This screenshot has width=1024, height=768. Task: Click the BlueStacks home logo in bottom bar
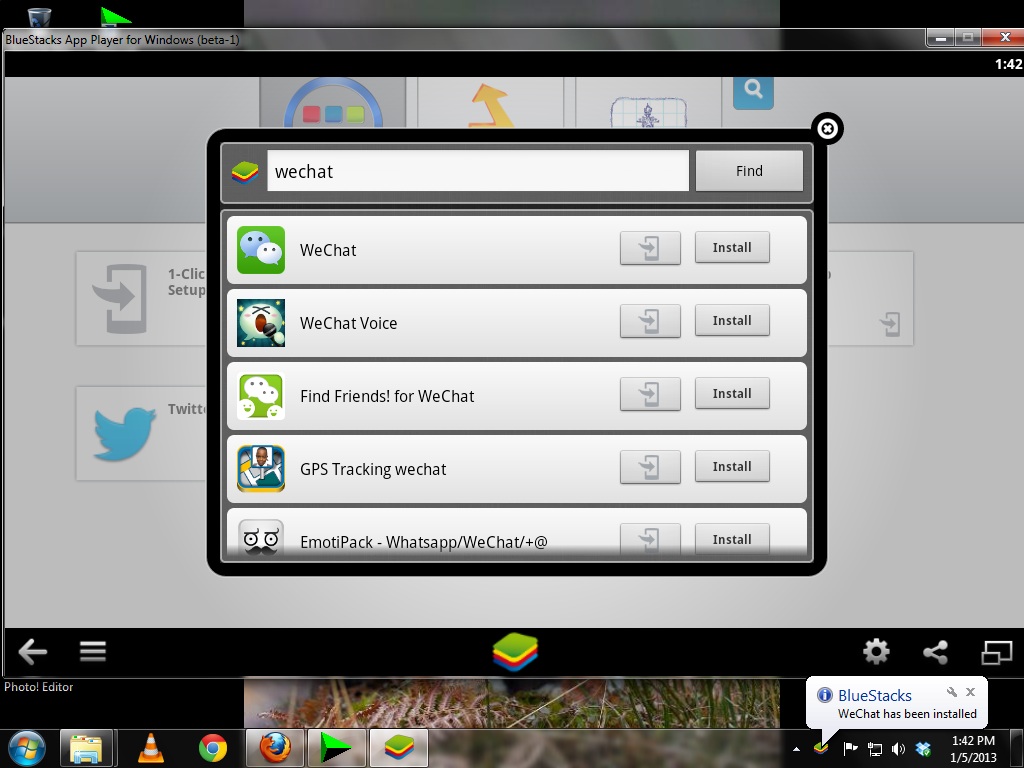coord(515,652)
